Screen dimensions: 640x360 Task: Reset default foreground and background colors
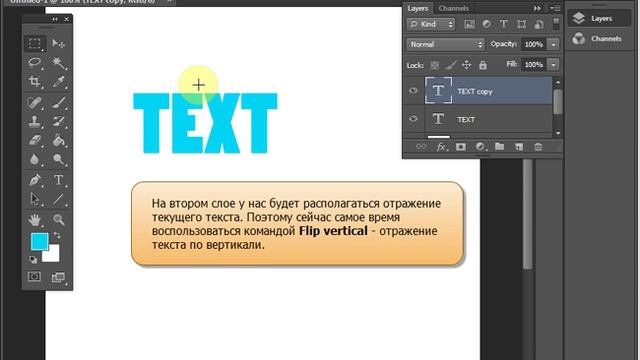click(x=33, y=259)
